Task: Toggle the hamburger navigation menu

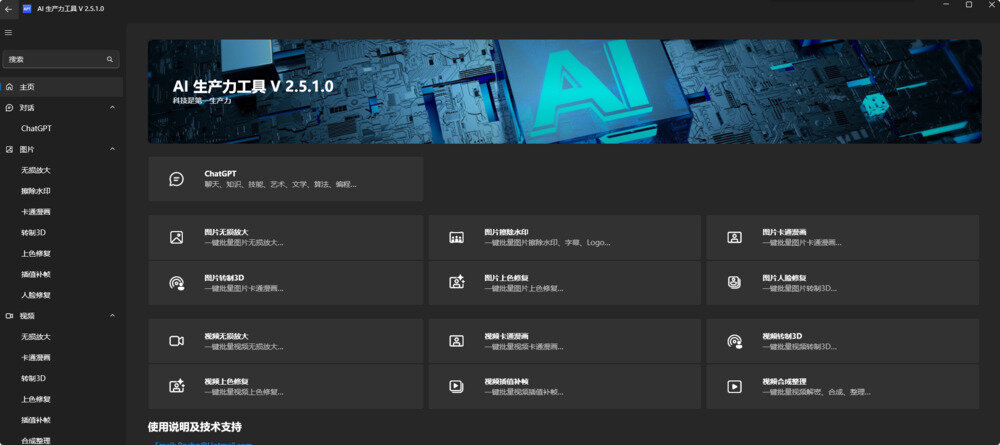Action: (x=8, y=33)
